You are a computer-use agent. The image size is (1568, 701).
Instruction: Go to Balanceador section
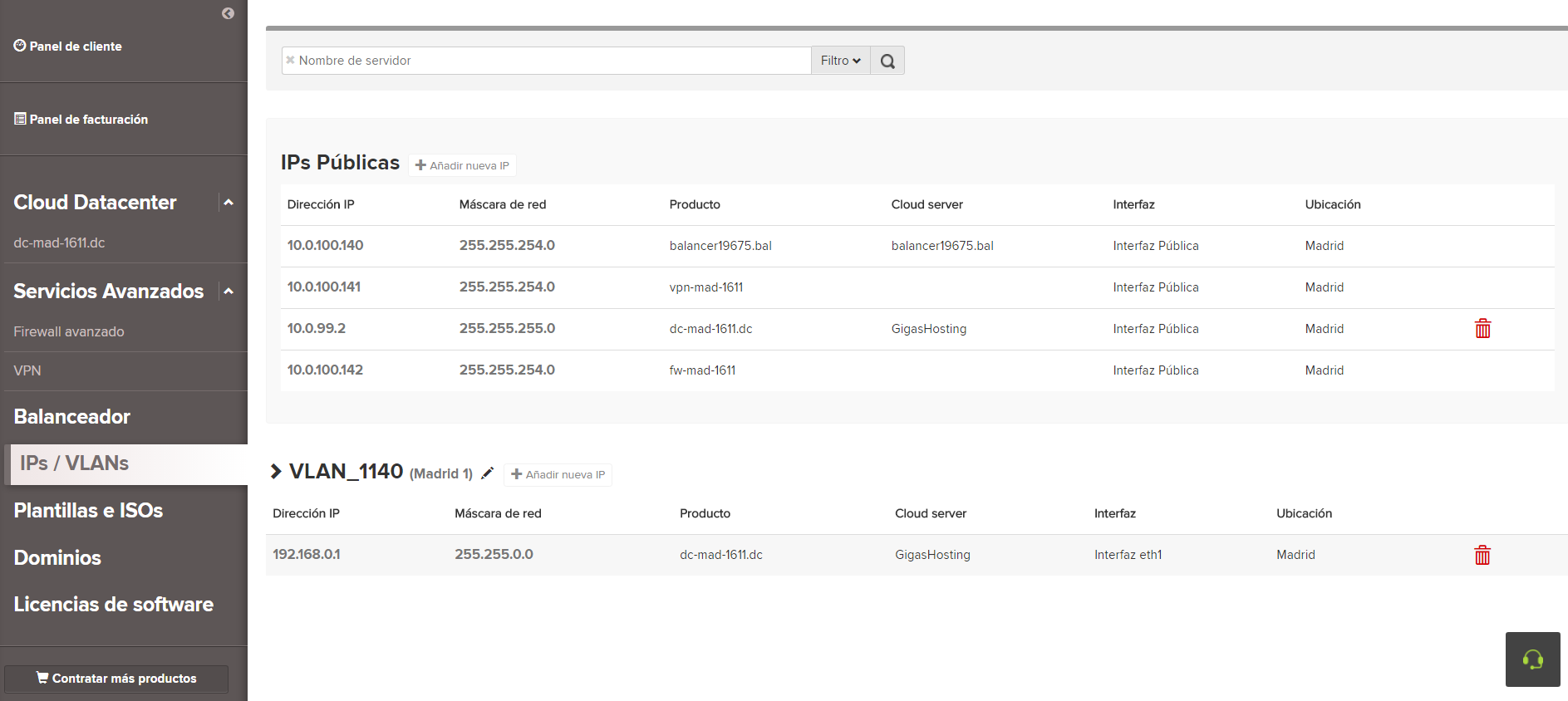coord(72,416)
